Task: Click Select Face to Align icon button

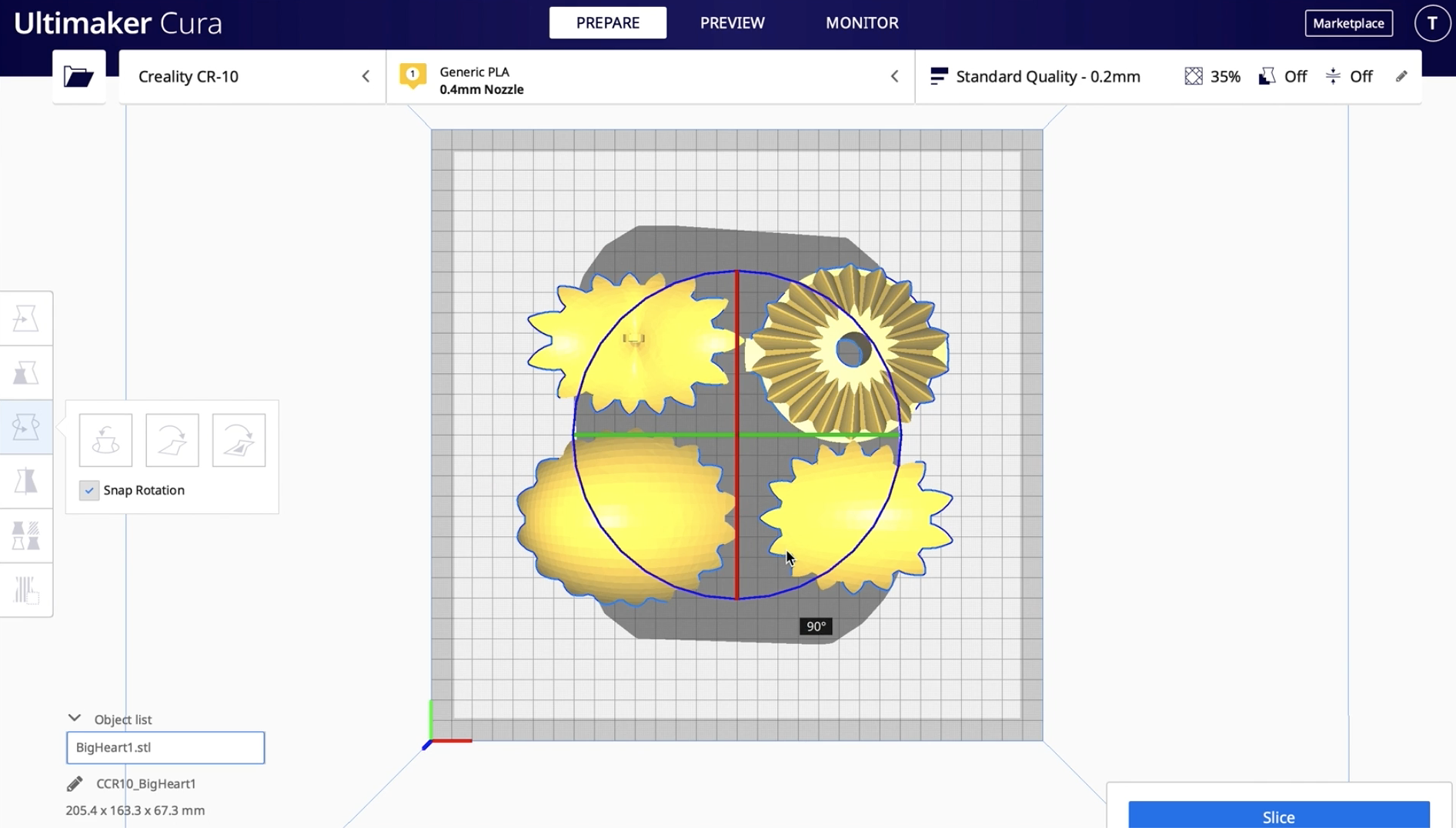Action: pyautogui.click(x=239, y=440)
